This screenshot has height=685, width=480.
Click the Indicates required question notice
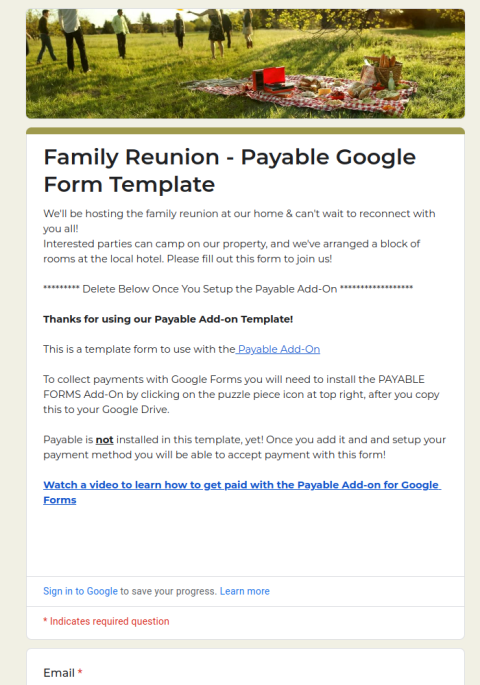click(106, 621)
